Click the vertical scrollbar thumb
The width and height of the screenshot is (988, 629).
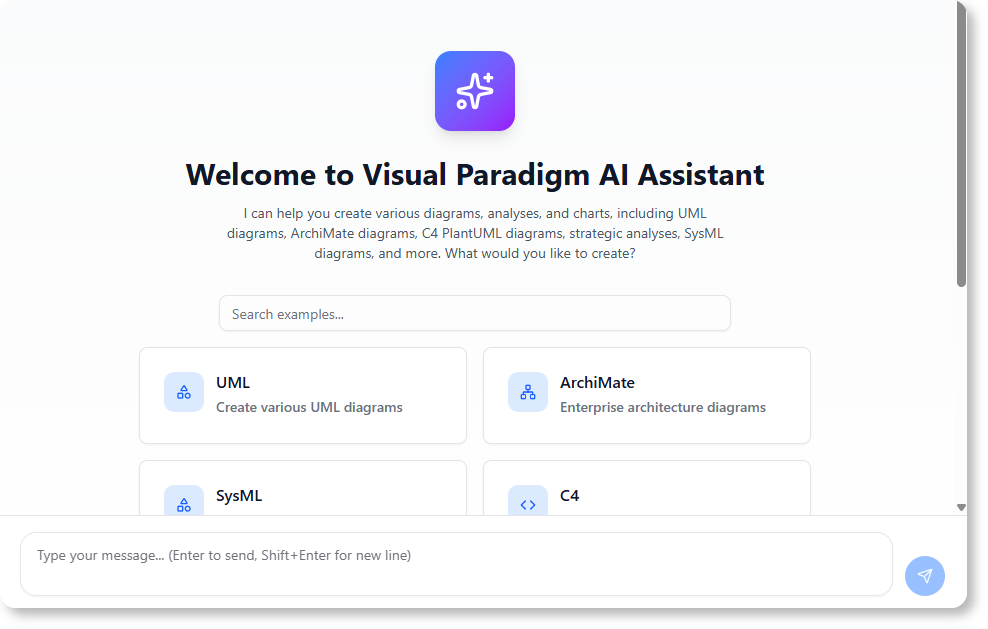(961, 150)
